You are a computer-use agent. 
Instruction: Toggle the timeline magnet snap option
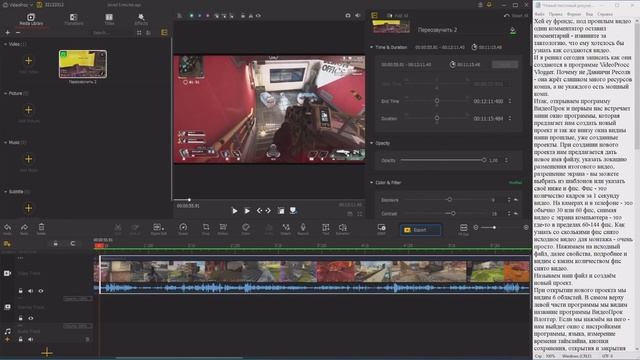(73, 244)
